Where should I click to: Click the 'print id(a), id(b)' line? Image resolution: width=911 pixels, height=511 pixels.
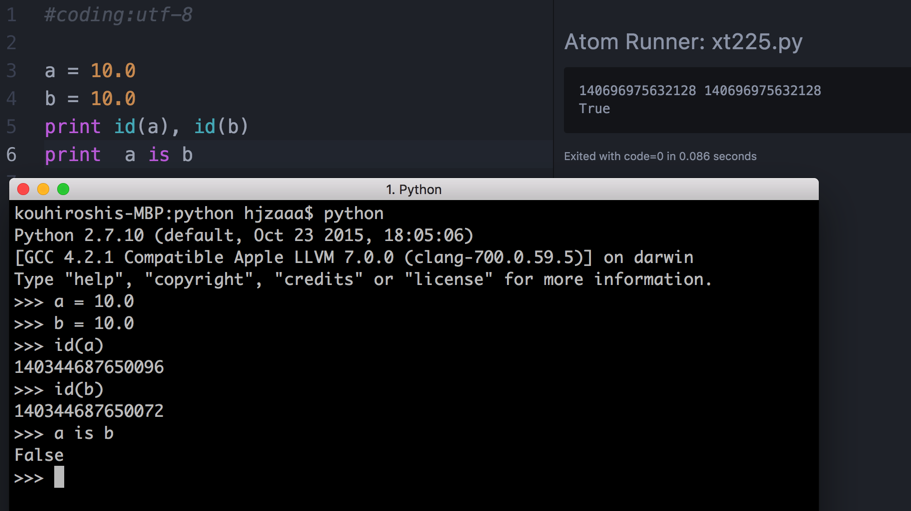click(x=146, y=127)
